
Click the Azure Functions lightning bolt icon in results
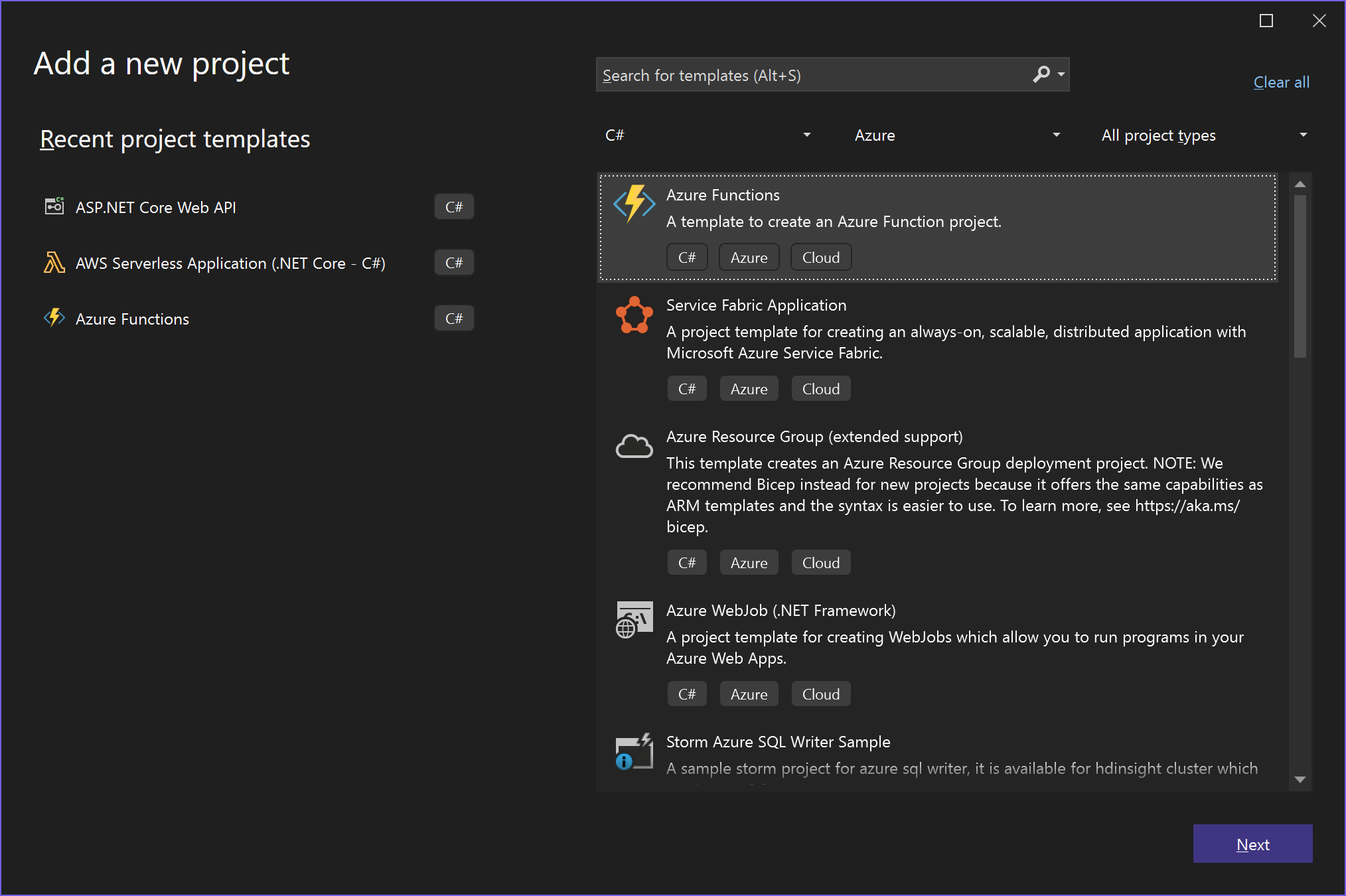pyautogui.click(x=634, y=203)
